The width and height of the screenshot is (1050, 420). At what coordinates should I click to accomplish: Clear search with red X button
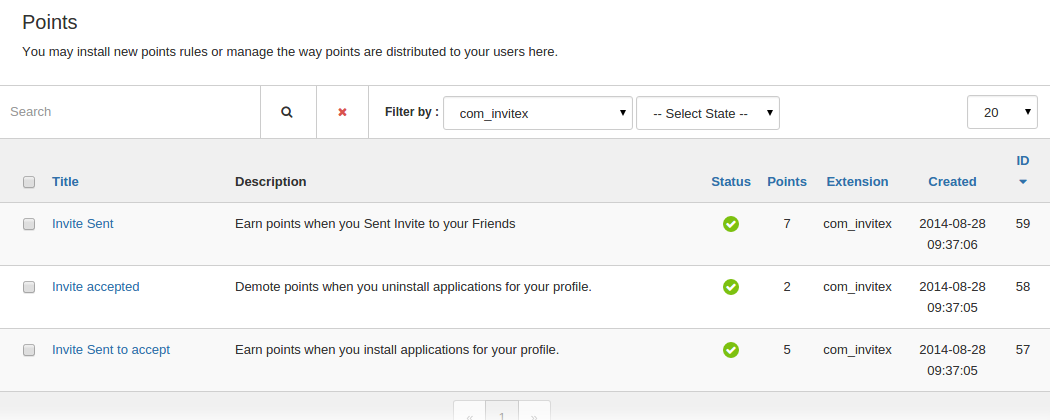pos(342,112)
